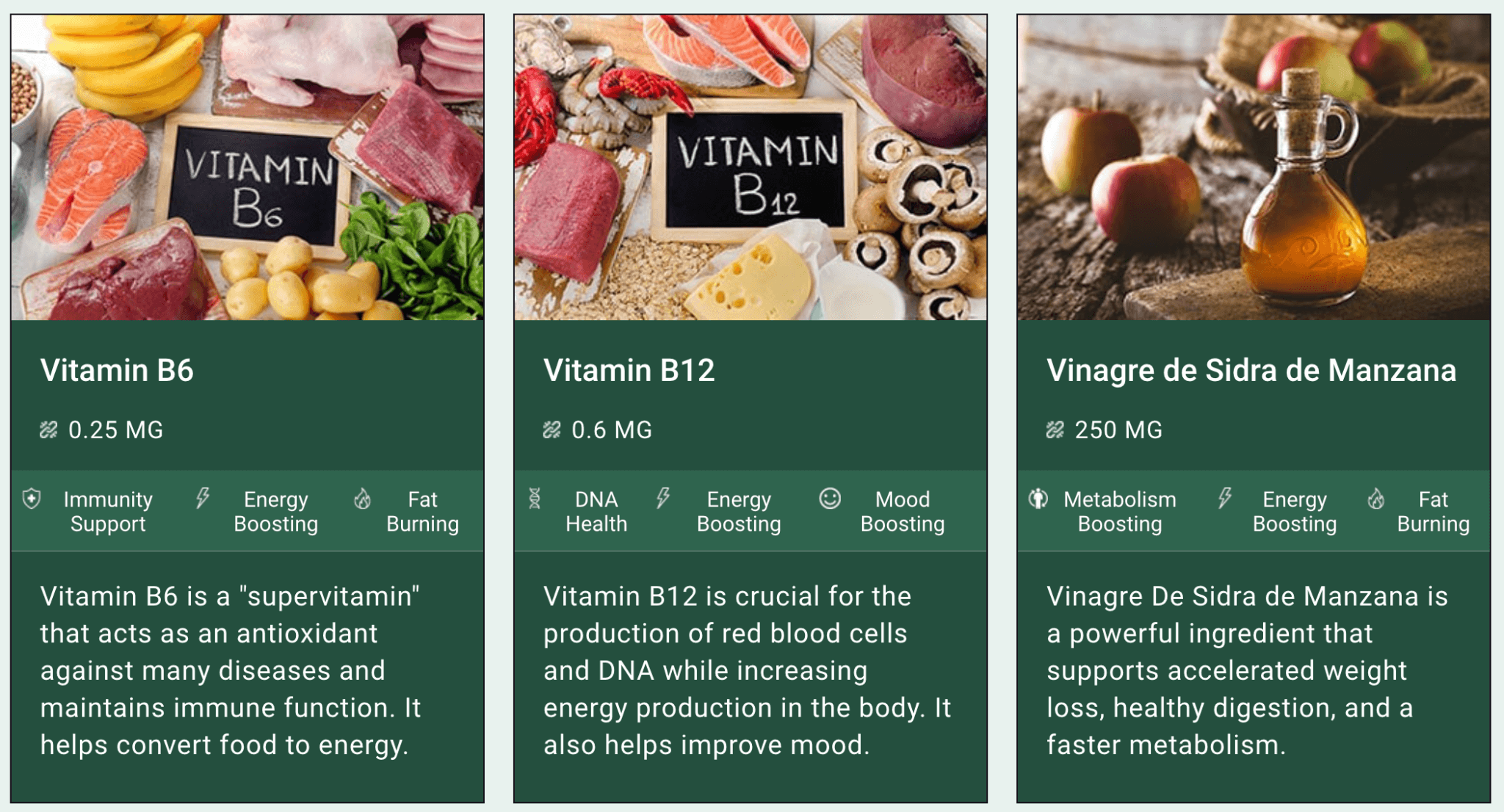Image resolution: width=1504 pixels, height=812 pixels.
Task: Click the DNA helix icon beside DNA Health
Action: pyautogui.click(x=535, y=499)
